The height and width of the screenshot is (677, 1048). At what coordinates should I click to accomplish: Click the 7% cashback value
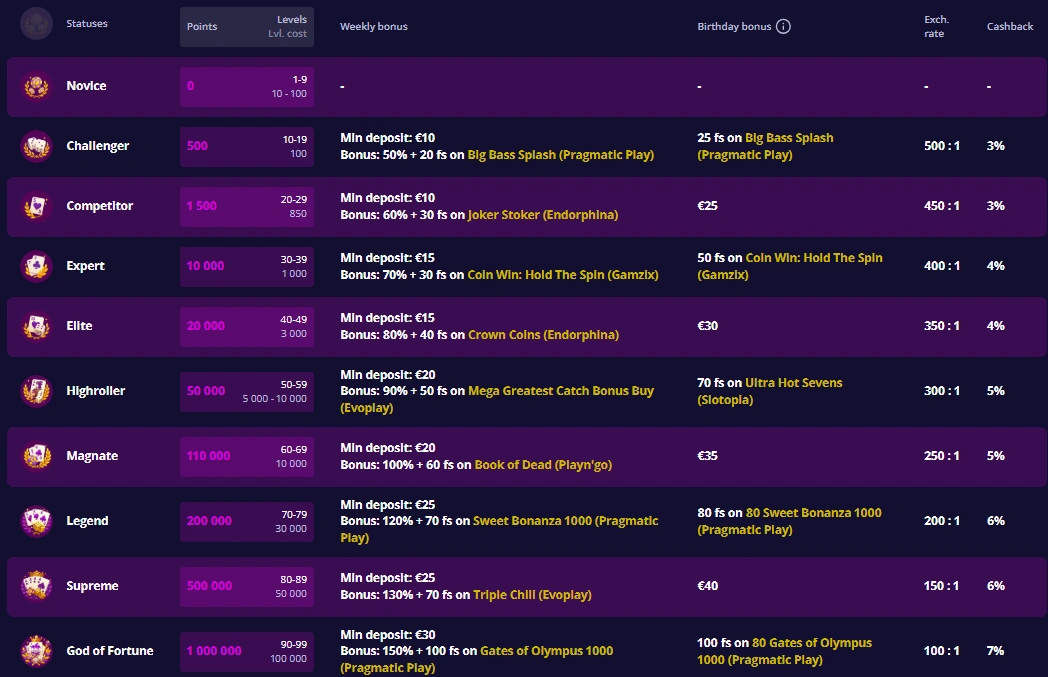[x=995, y=651]
